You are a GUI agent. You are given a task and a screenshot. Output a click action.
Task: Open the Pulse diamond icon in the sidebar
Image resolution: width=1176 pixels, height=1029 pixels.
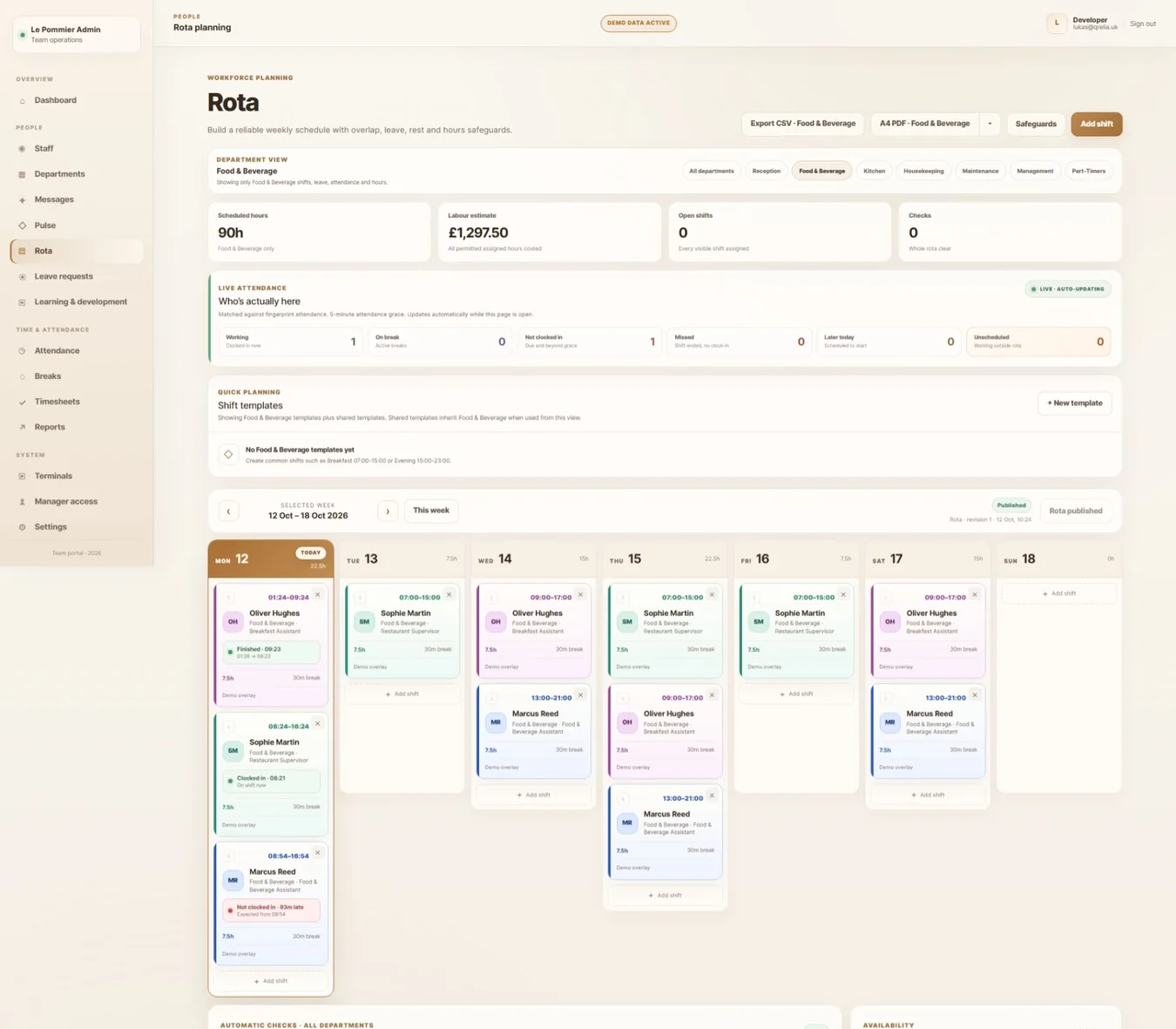22,226
